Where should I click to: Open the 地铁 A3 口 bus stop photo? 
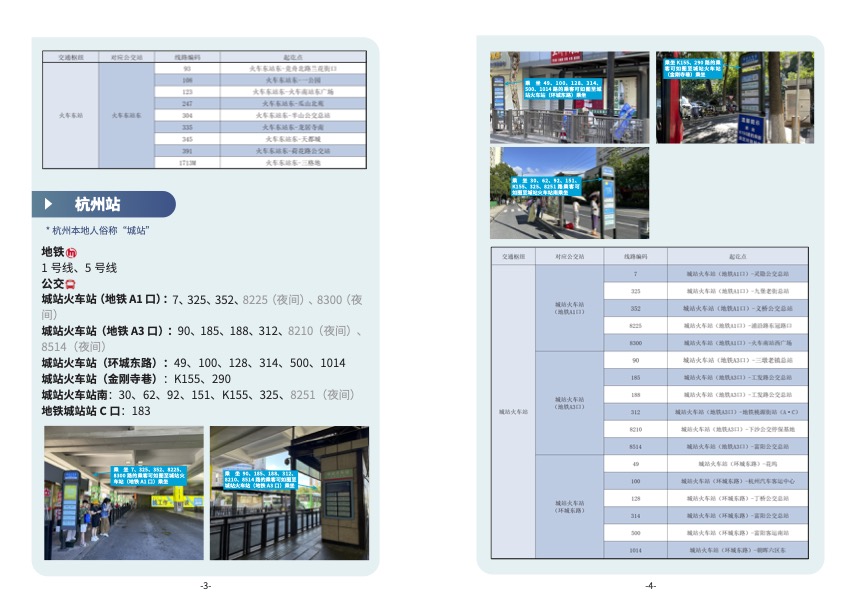[289, 493]
